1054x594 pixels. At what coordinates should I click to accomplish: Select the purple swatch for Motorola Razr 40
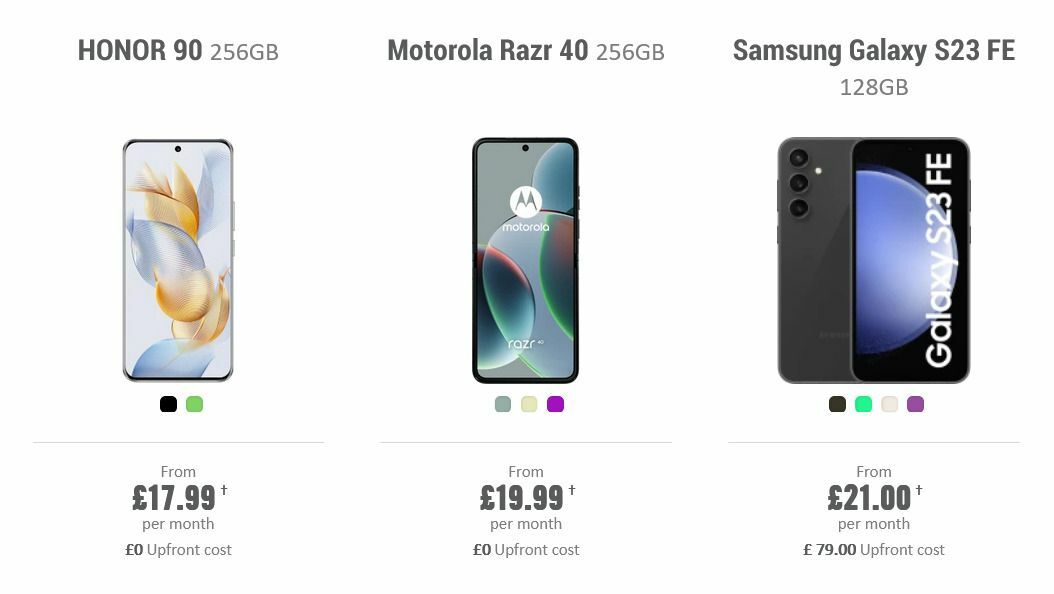[x=556, y=404]
